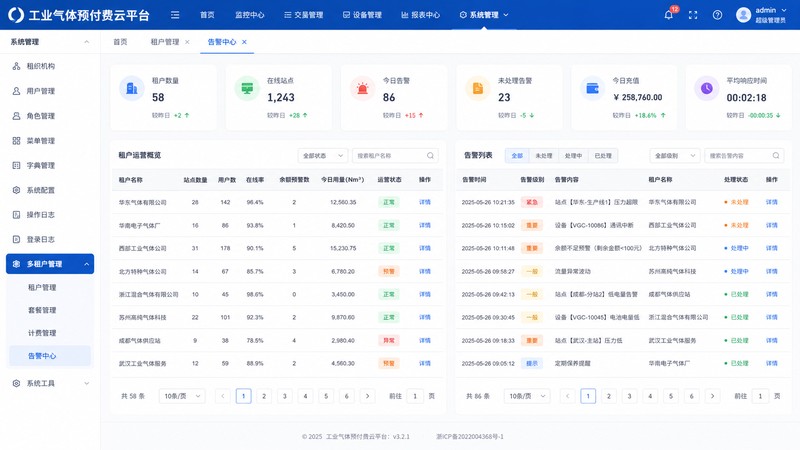The width and height of the screenshot is (800, 450).
Task: Toggle fullscreen mode icon
Action: click(x=693, y=15)
